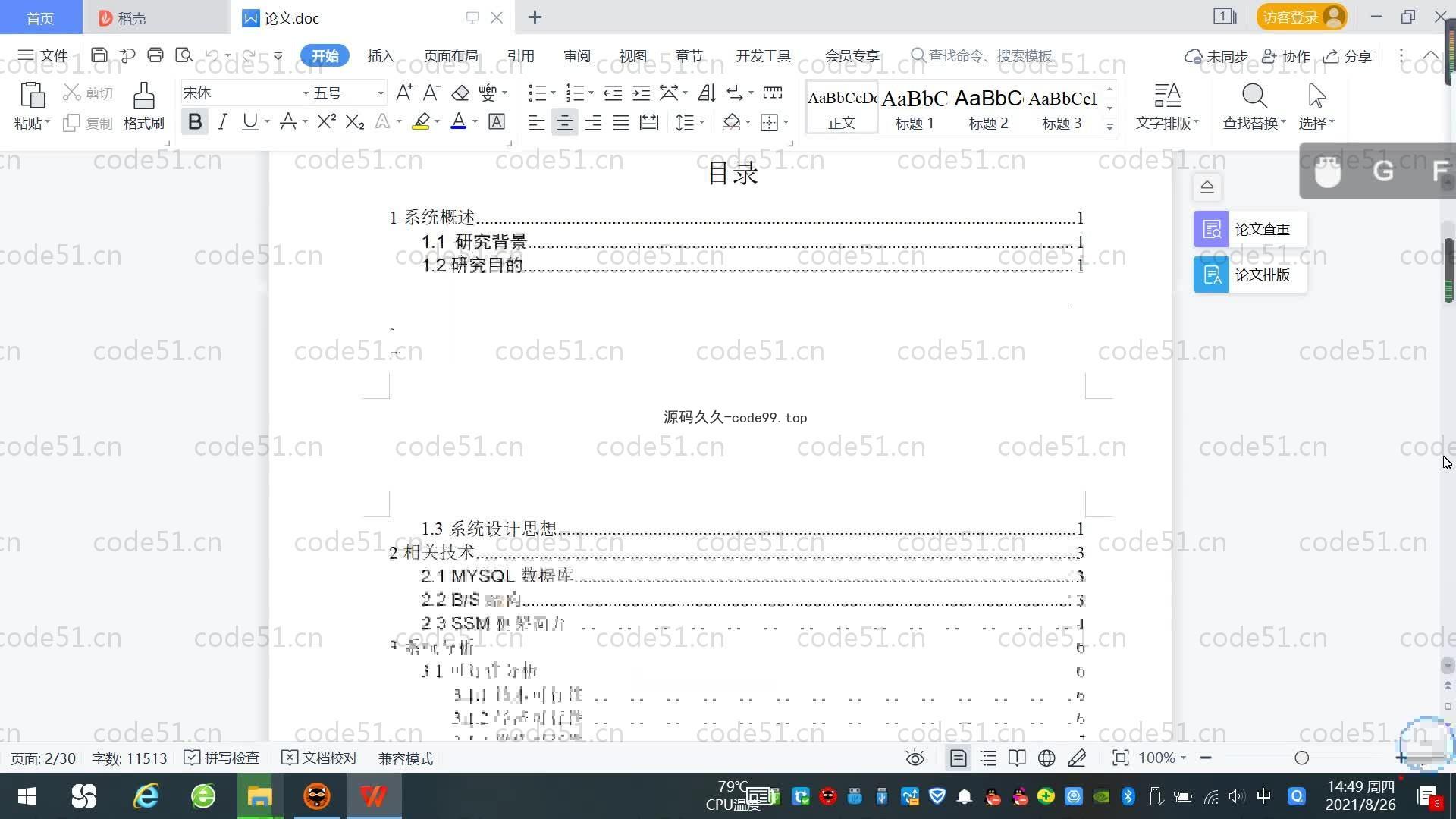Image resolution: width=1456 pixels, height=819 pixels.
Task: Increase paragraph indent
Action: (641, 93)
